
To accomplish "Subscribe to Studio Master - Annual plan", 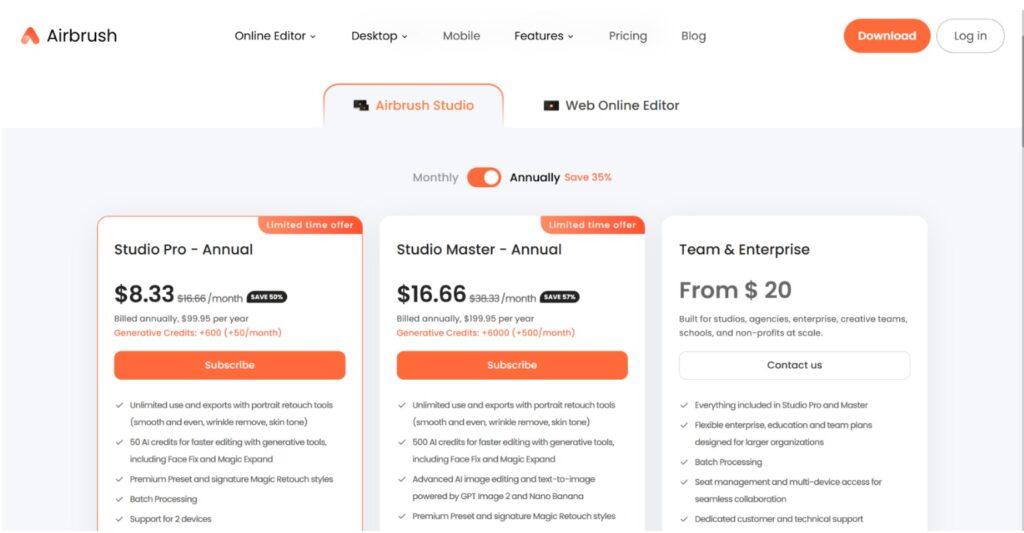I will tap(512, 365).
